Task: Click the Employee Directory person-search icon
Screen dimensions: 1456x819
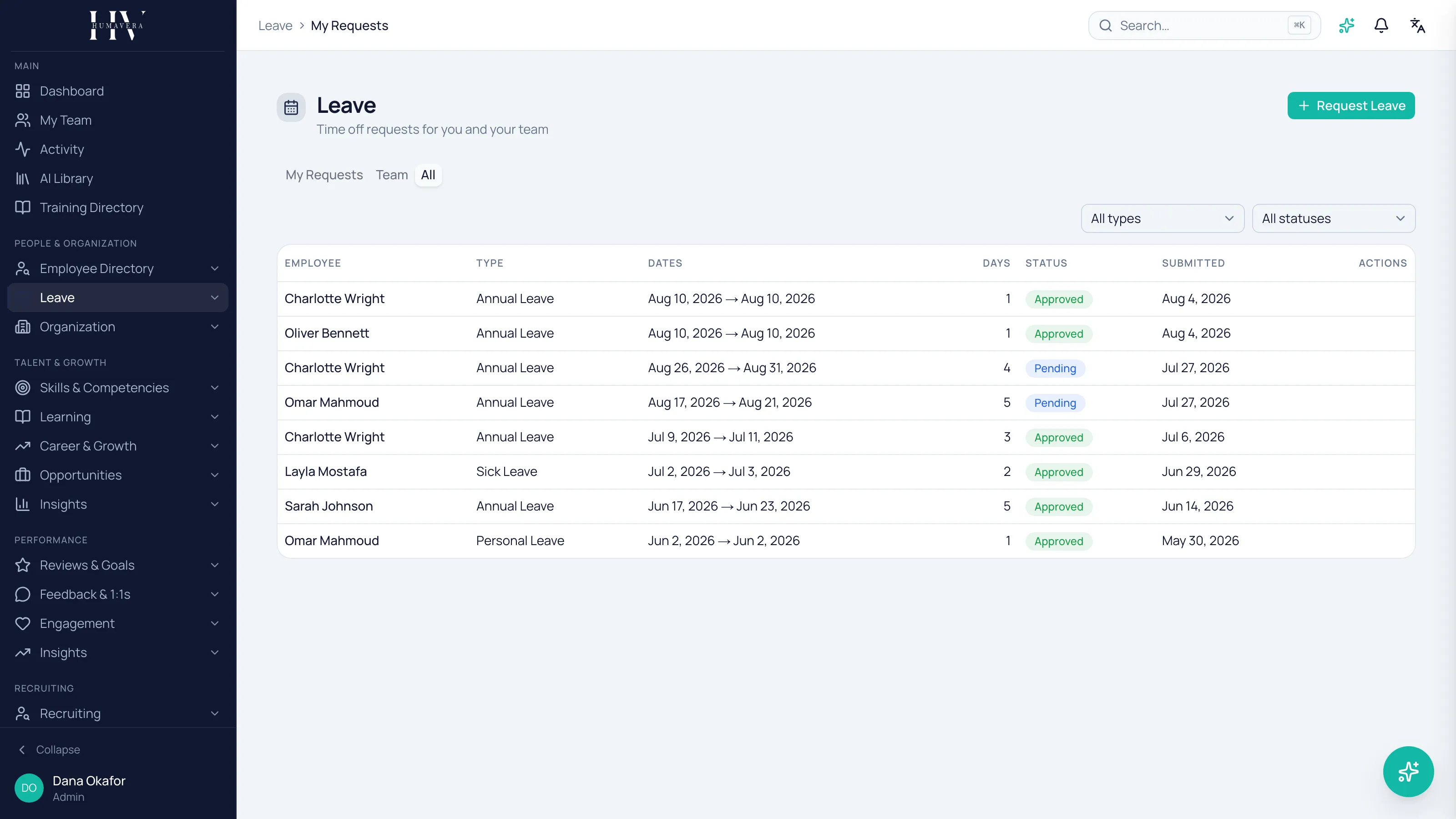Action: (x=23, y=268)
